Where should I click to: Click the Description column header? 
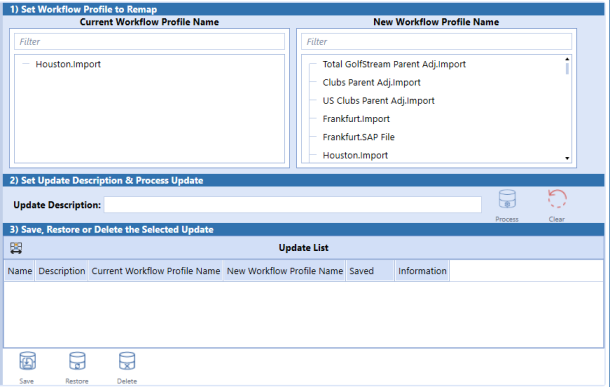pos(61,271)
